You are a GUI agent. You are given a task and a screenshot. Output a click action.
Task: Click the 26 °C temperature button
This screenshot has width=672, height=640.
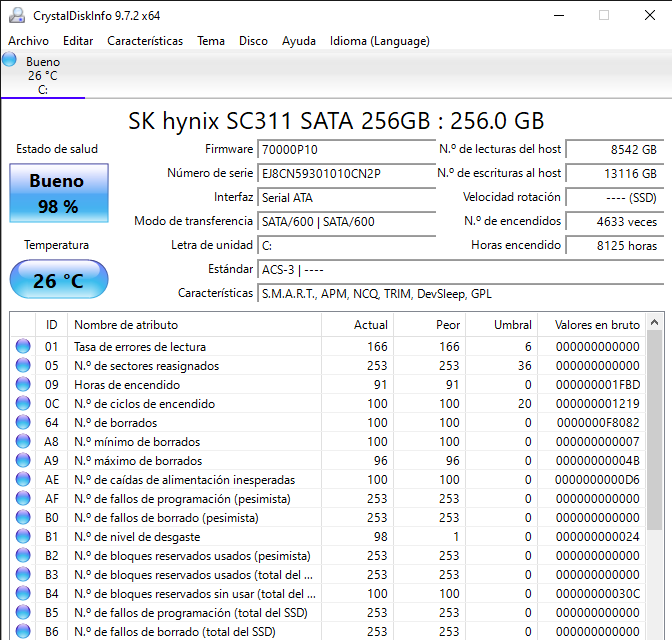pos(58,280)
